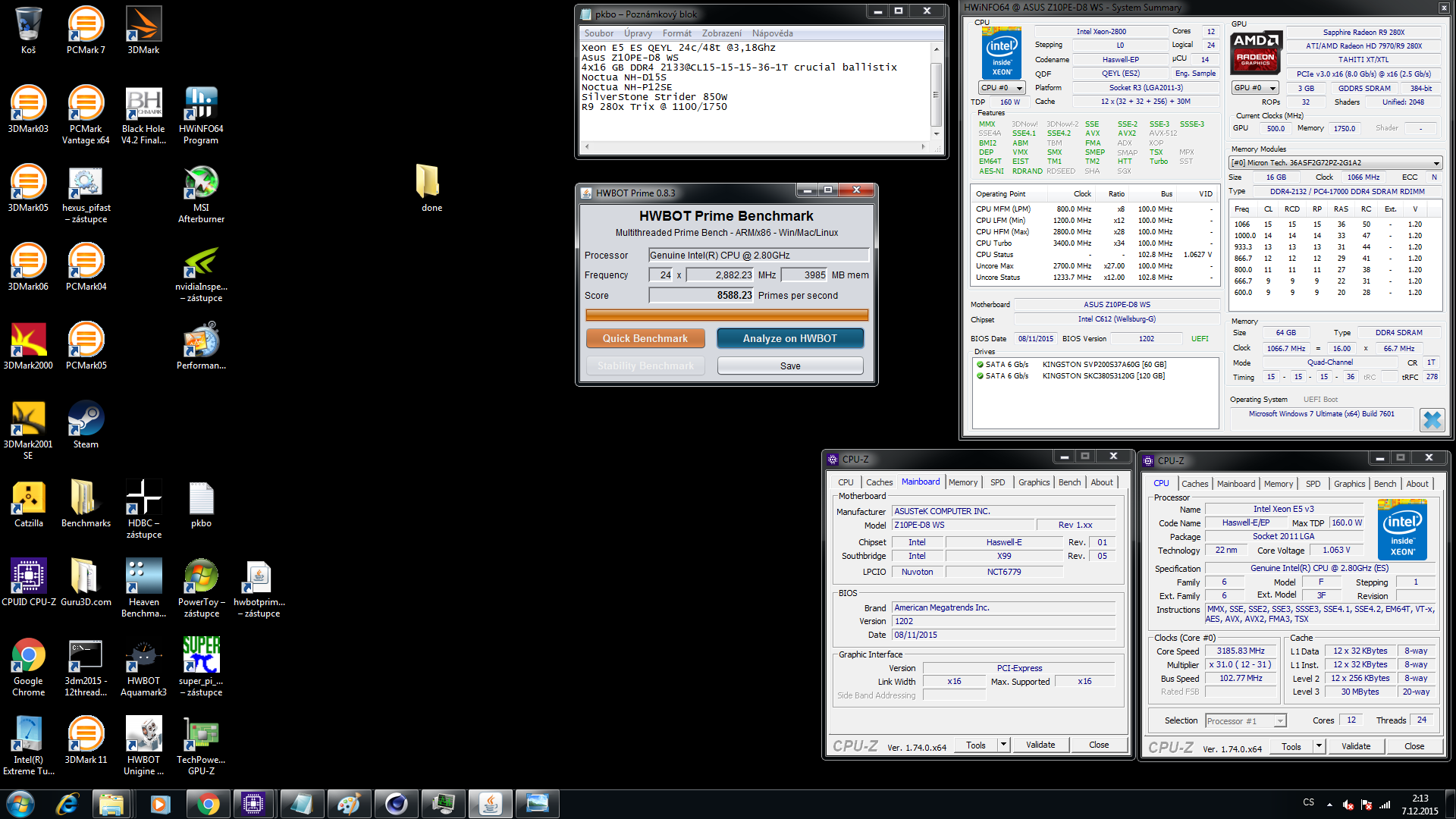Switch to Graphics tab in right CPU-Z

(x=1349, y=484)
